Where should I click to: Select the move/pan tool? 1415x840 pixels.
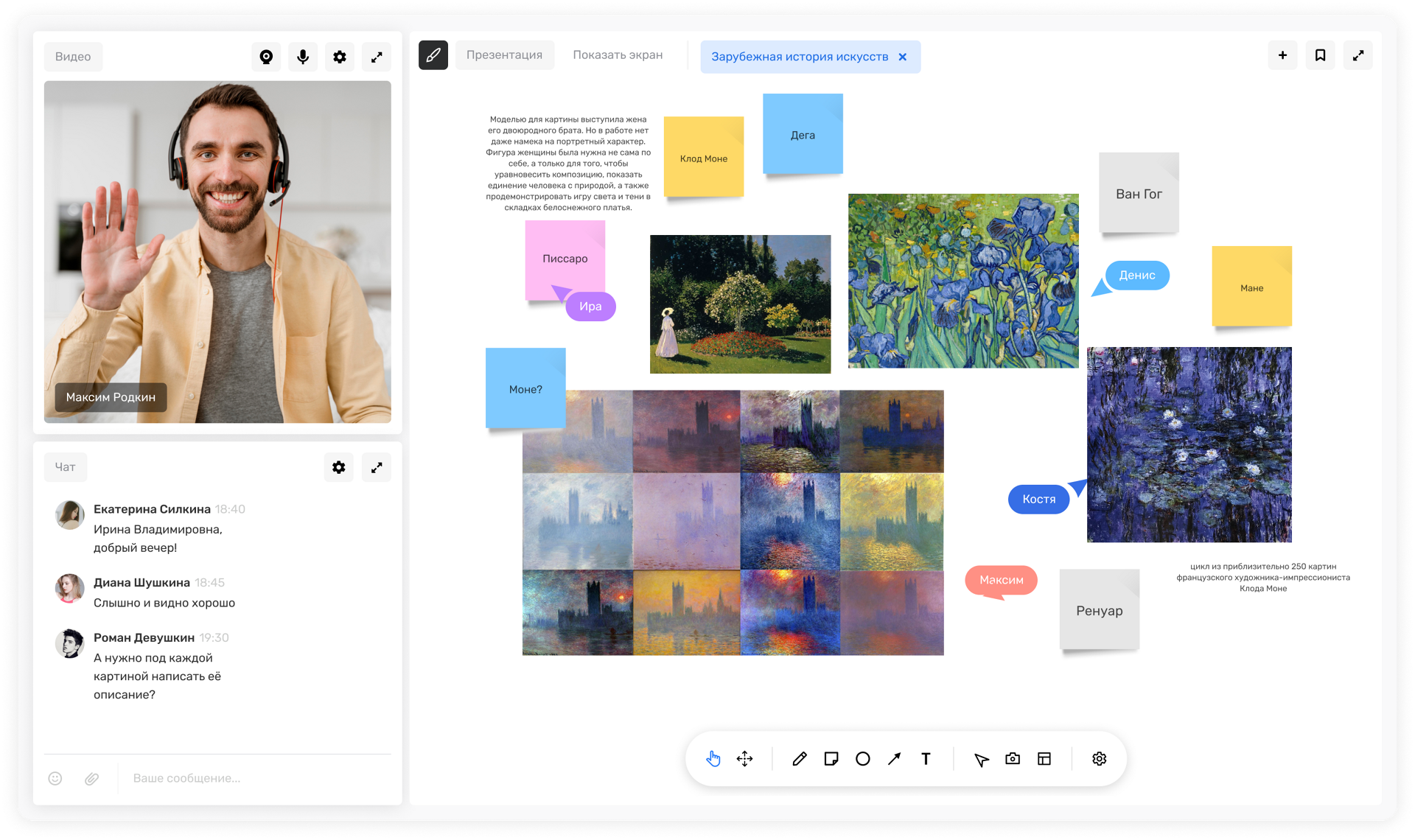pos(744,759)
